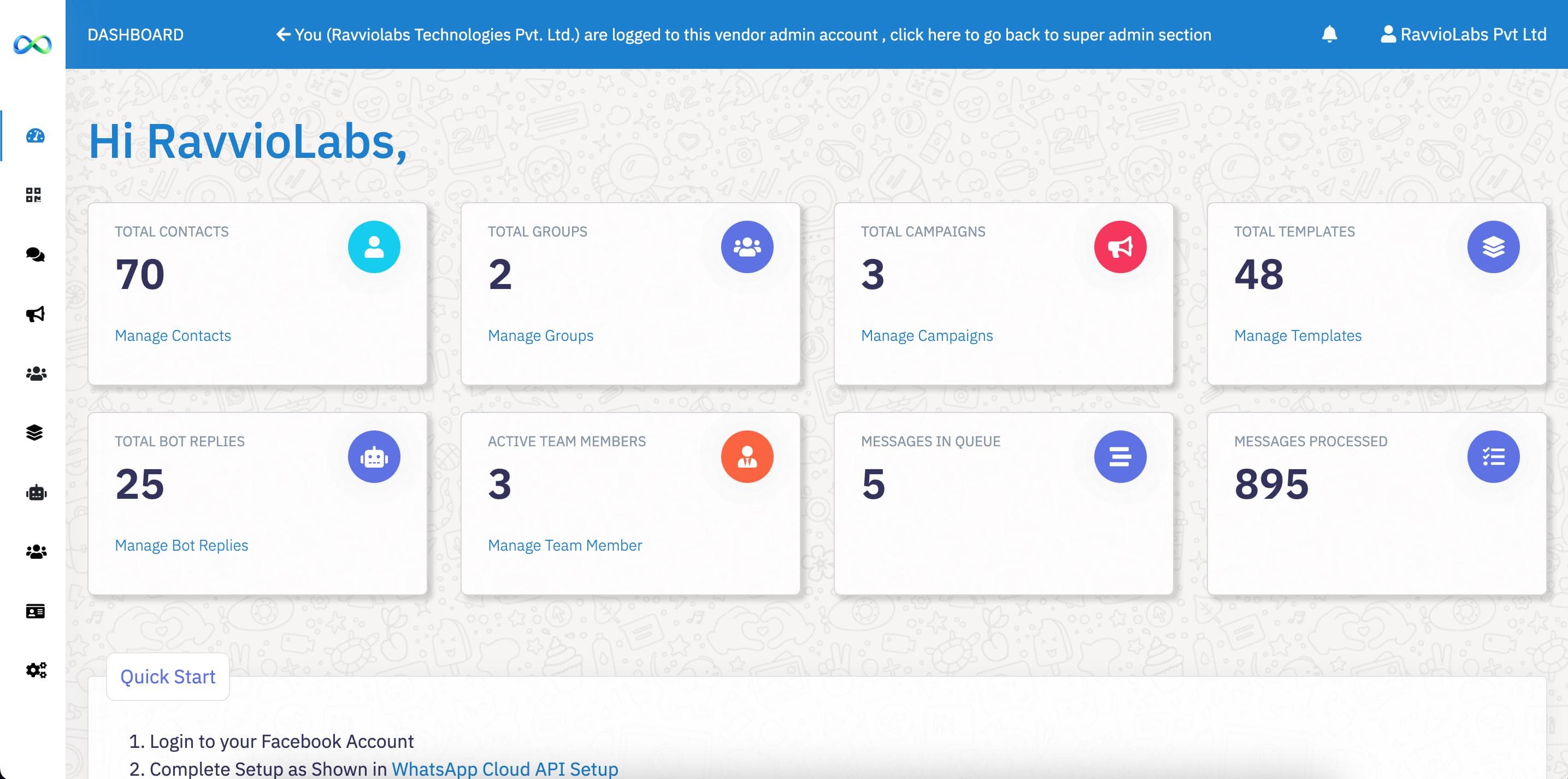This screenshot has height=779, width=1568.
Task: Open templates using the stacked layers icon
Action: coord(36,433)
